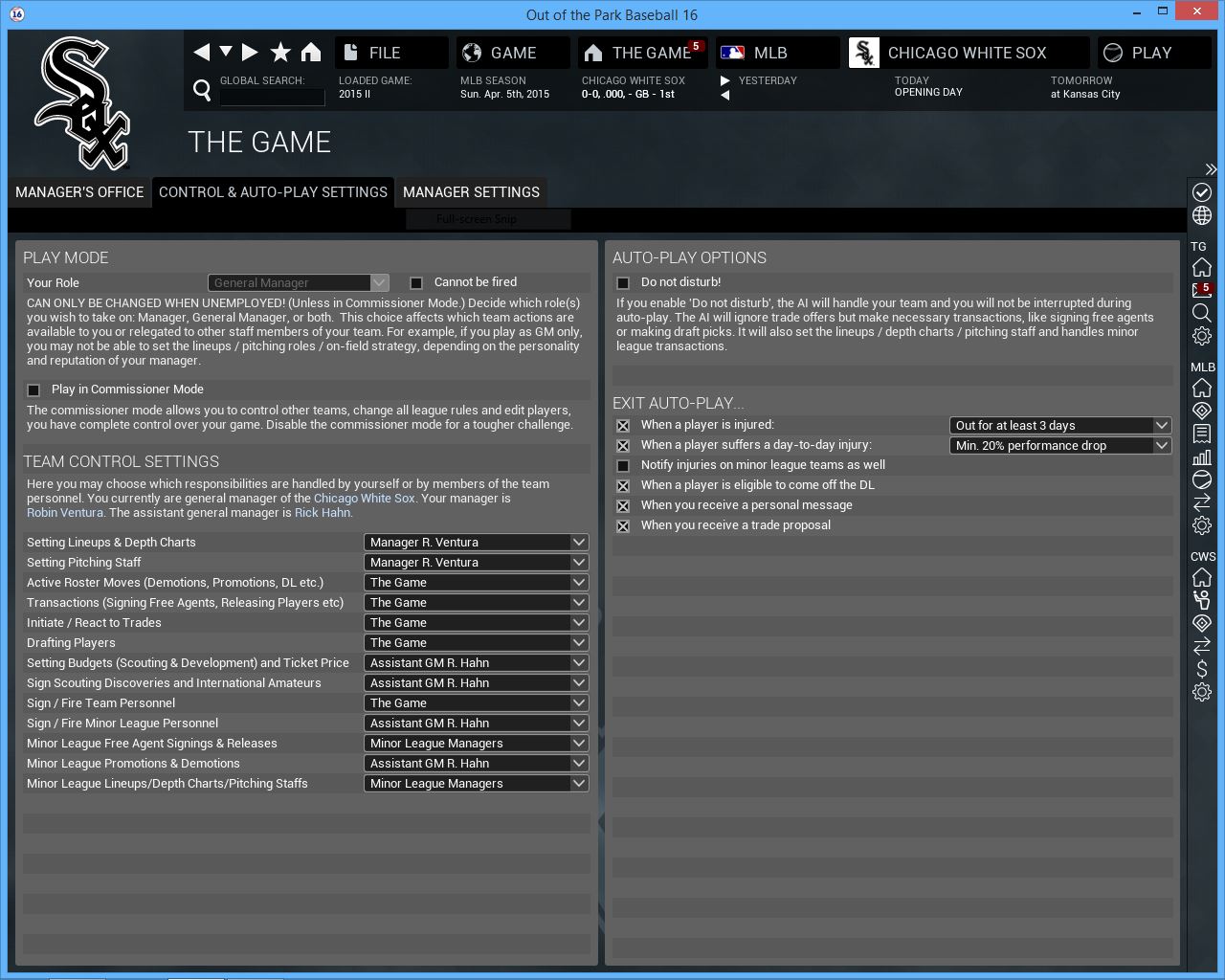Click the MLB statistics bar chart icon

coord(1202,457)
